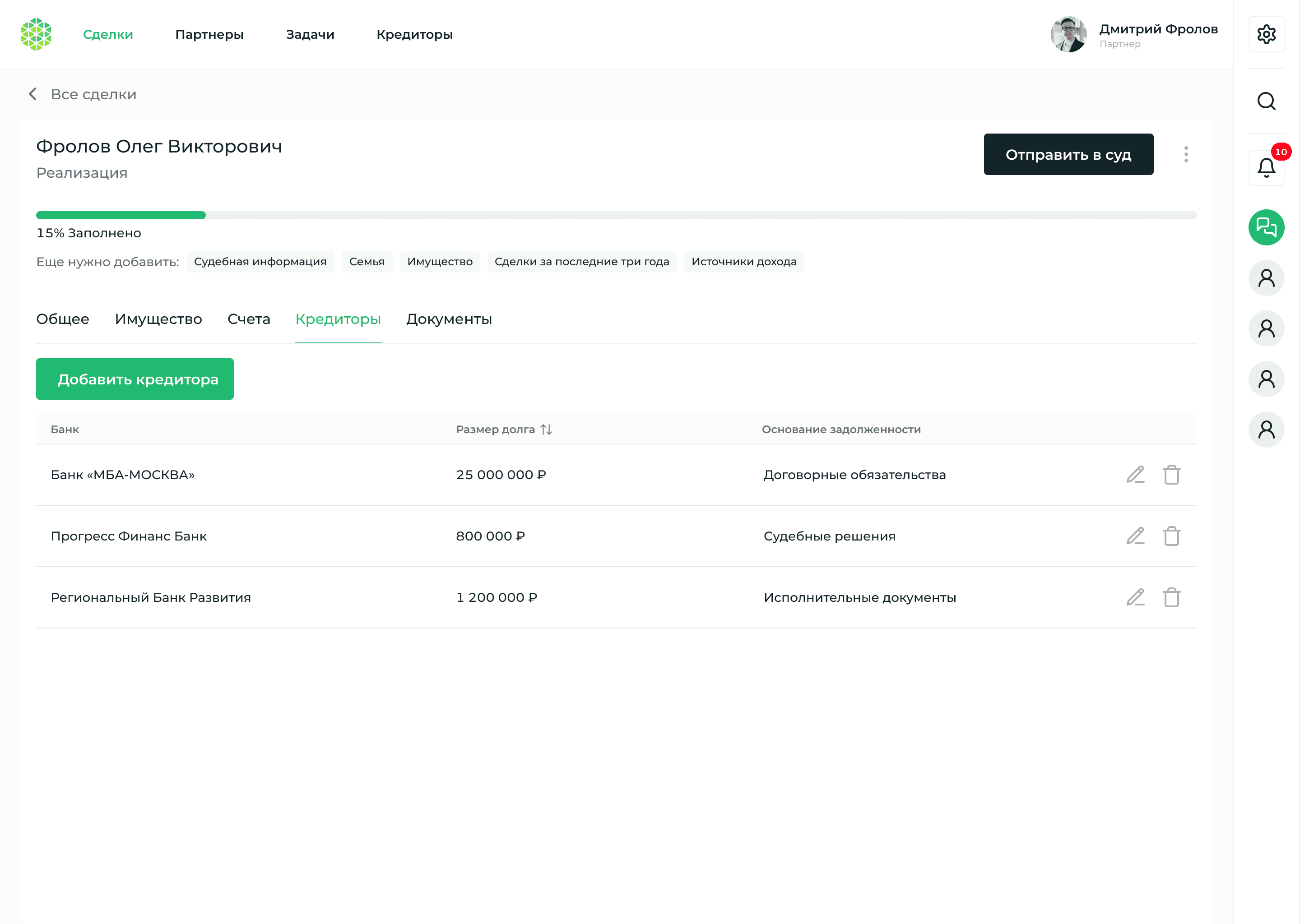The image size is (1300, 924).
Task: Click the green completion progress bar
Action: pos(121,215)
